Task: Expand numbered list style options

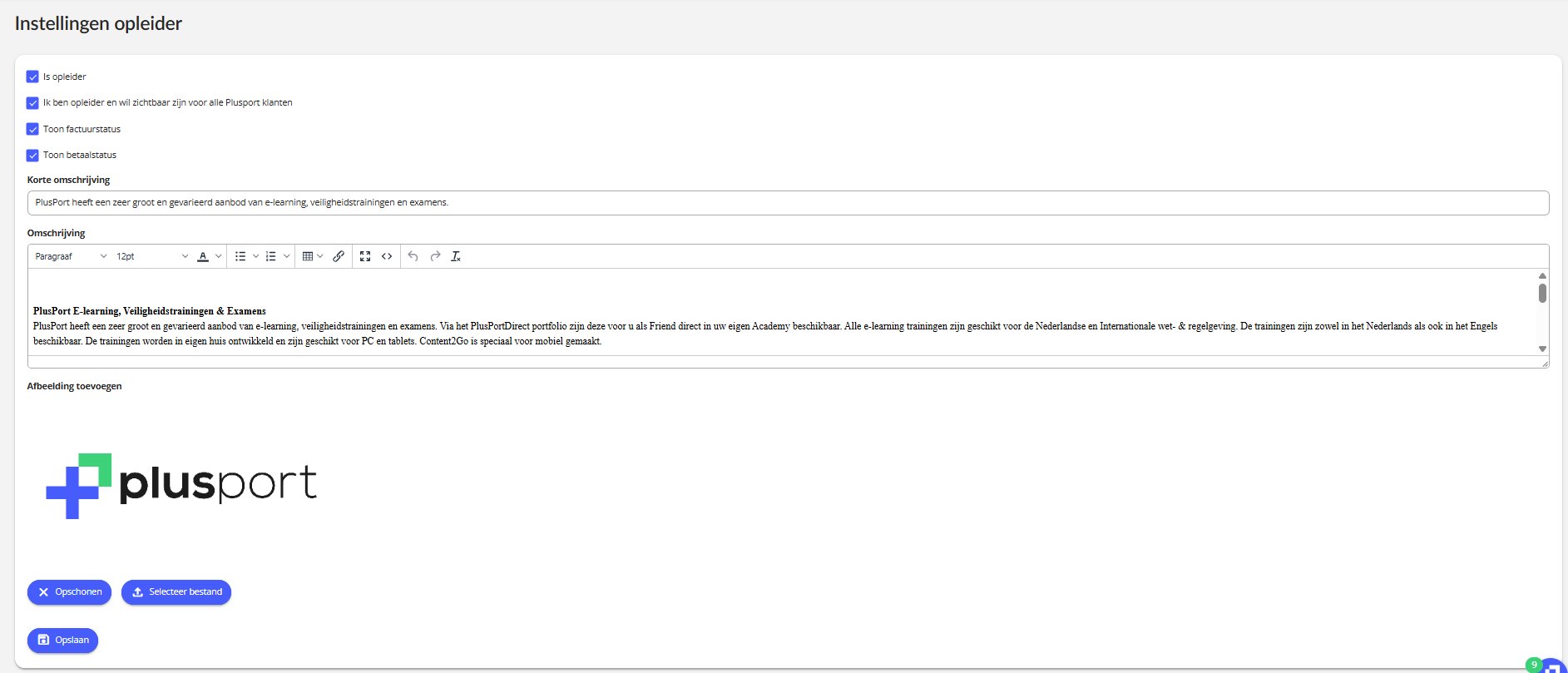Action: (286, 256)
